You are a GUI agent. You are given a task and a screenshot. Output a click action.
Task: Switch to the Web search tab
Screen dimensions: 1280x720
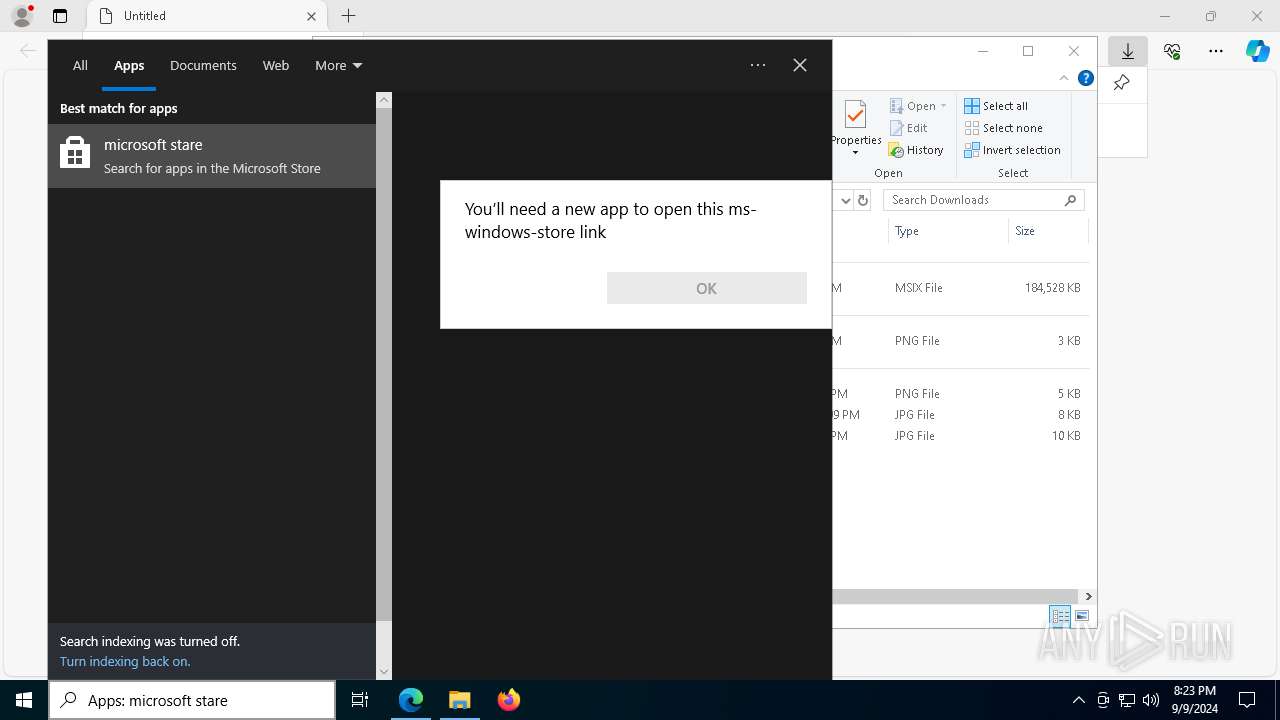276,65
